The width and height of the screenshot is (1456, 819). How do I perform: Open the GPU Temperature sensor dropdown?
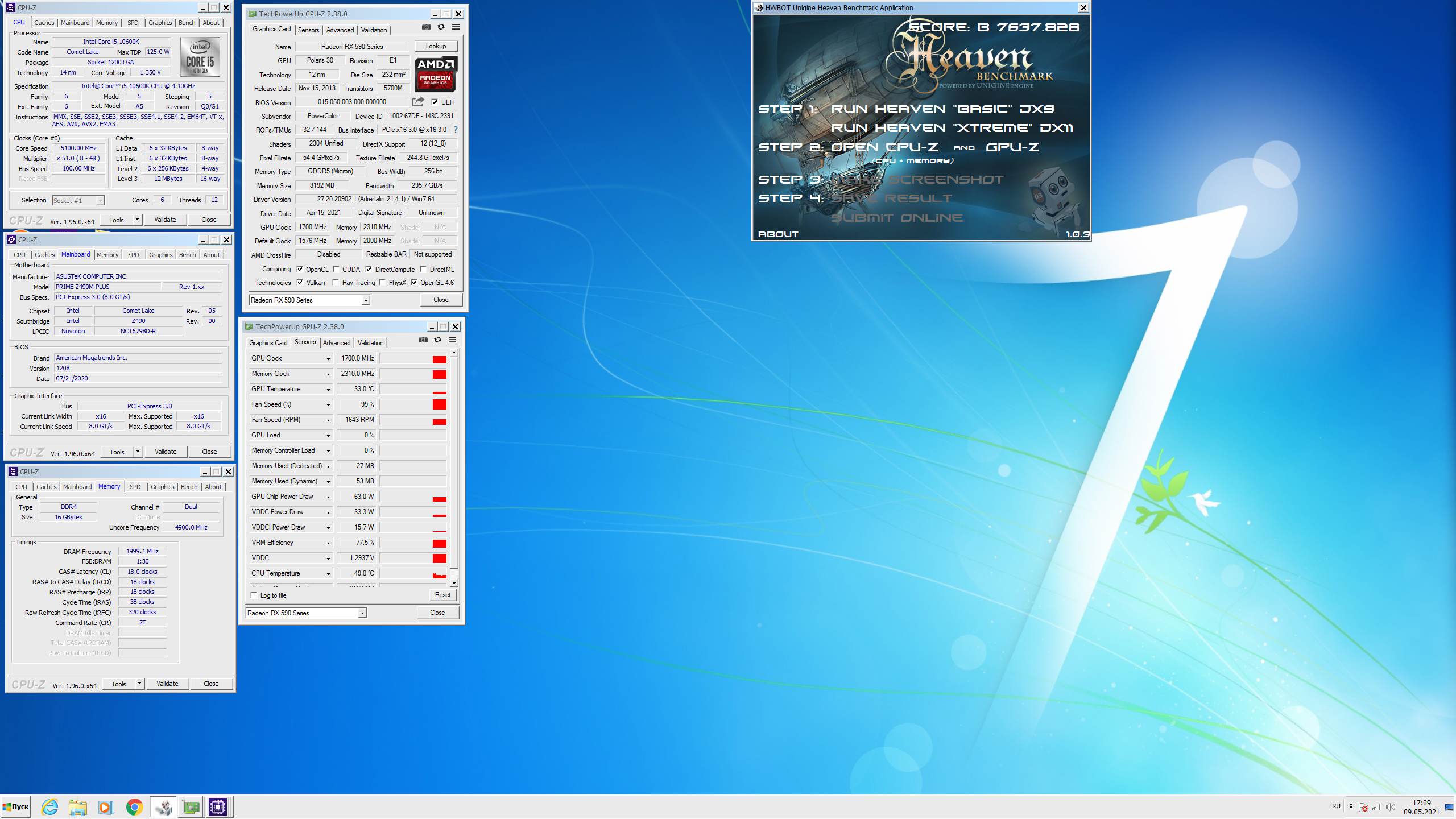click(x=328, y=389)
